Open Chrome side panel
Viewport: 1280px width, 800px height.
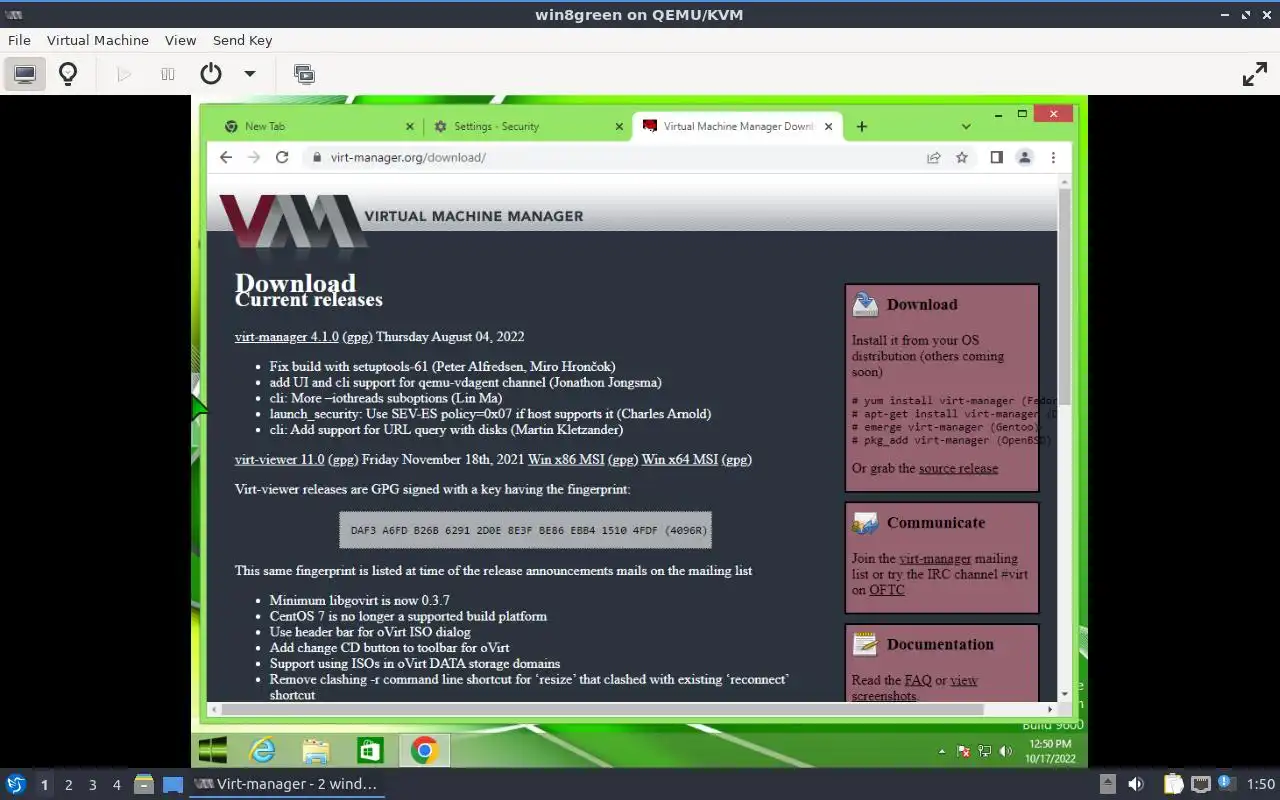point(996,157)
